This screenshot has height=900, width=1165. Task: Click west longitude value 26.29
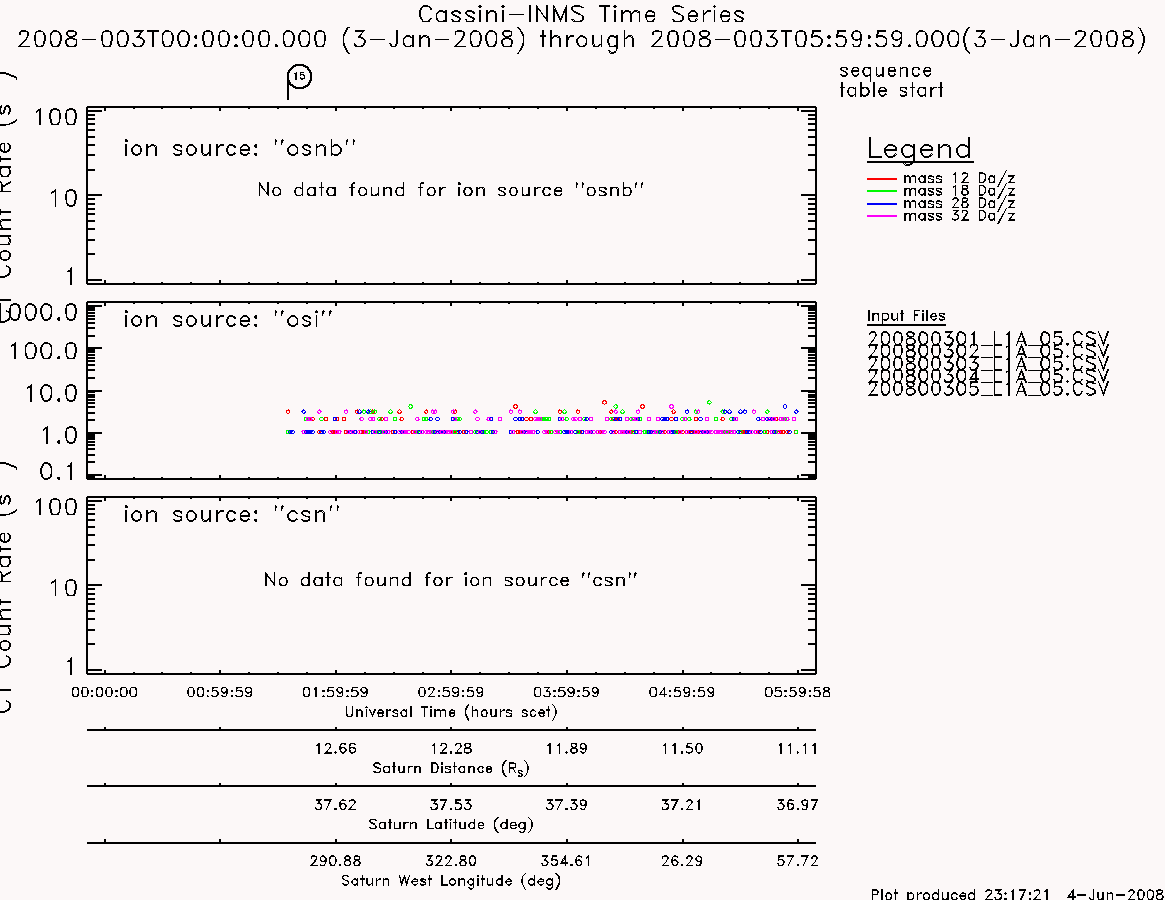pos(682,861)
